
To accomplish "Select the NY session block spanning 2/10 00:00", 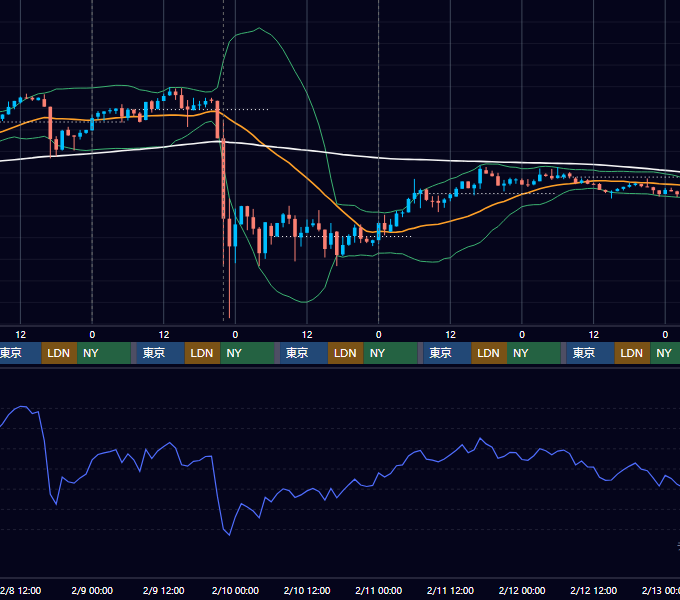I will click(x=247, y=353).
